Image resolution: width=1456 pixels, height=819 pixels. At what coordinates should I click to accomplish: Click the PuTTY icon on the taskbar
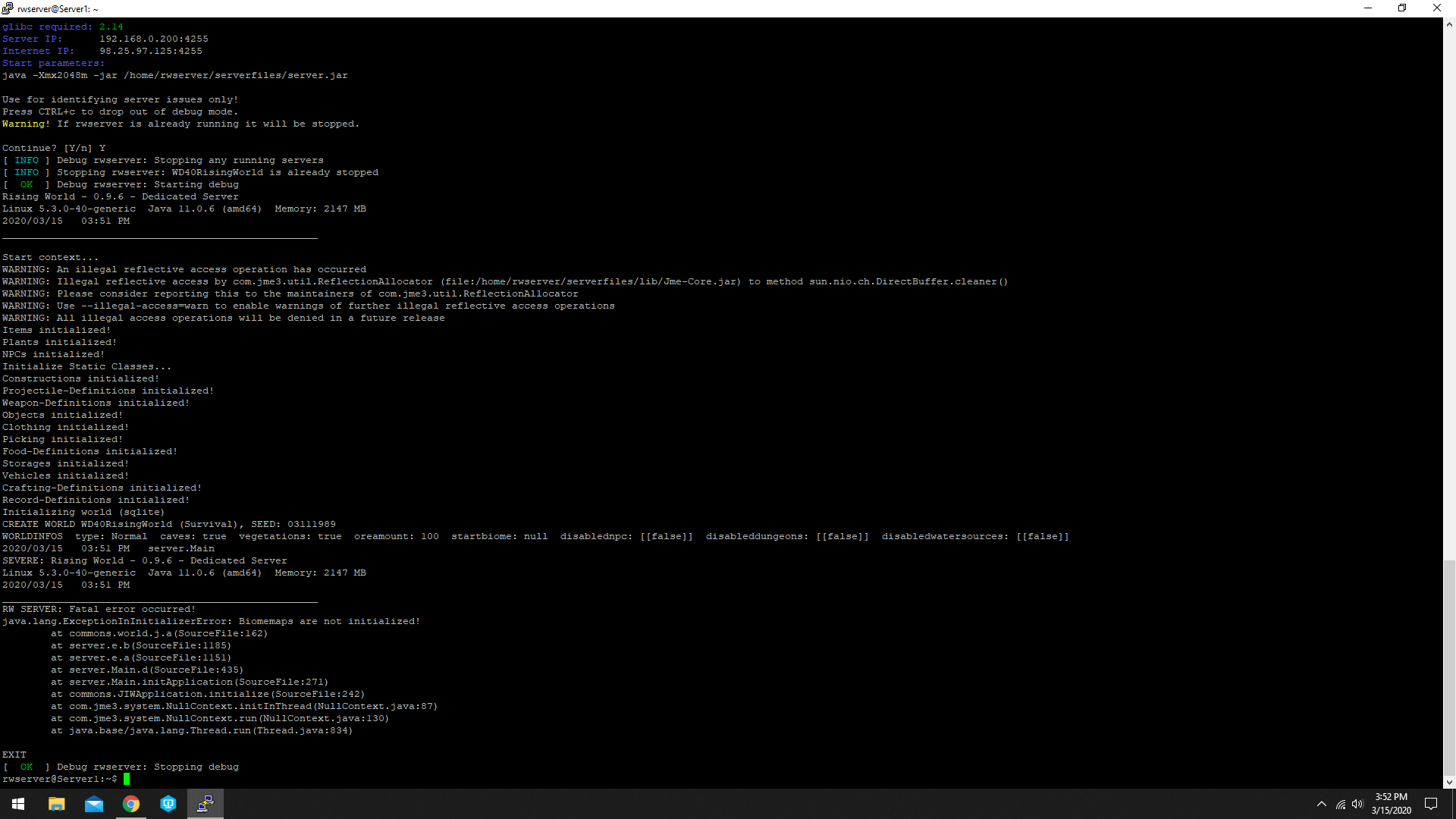tap(206, 804)
